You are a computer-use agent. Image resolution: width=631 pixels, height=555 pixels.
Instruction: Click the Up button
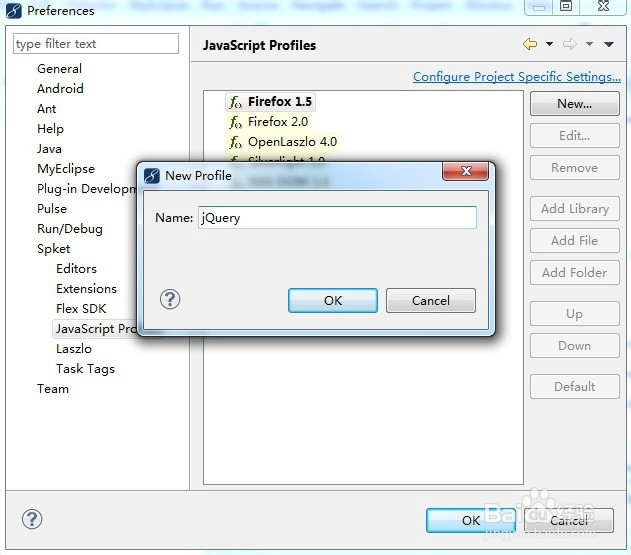click(x=575, y=314)
